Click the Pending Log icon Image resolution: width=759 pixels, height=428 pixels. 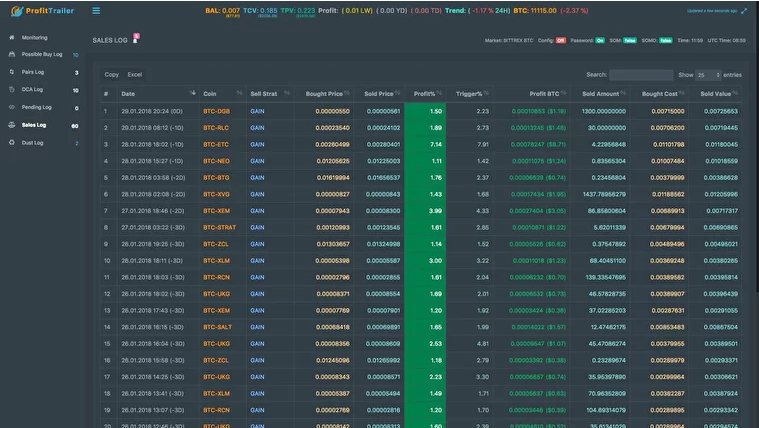coord(12,107)
